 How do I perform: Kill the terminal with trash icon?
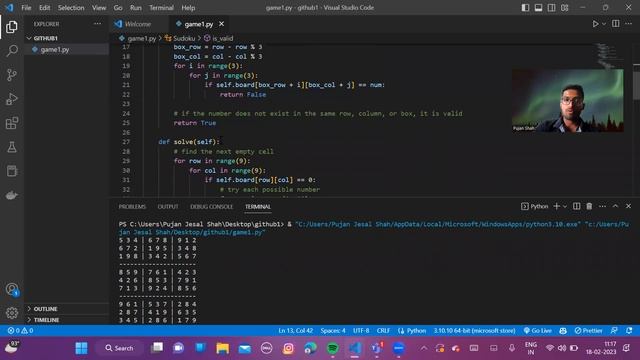point(589,206)
